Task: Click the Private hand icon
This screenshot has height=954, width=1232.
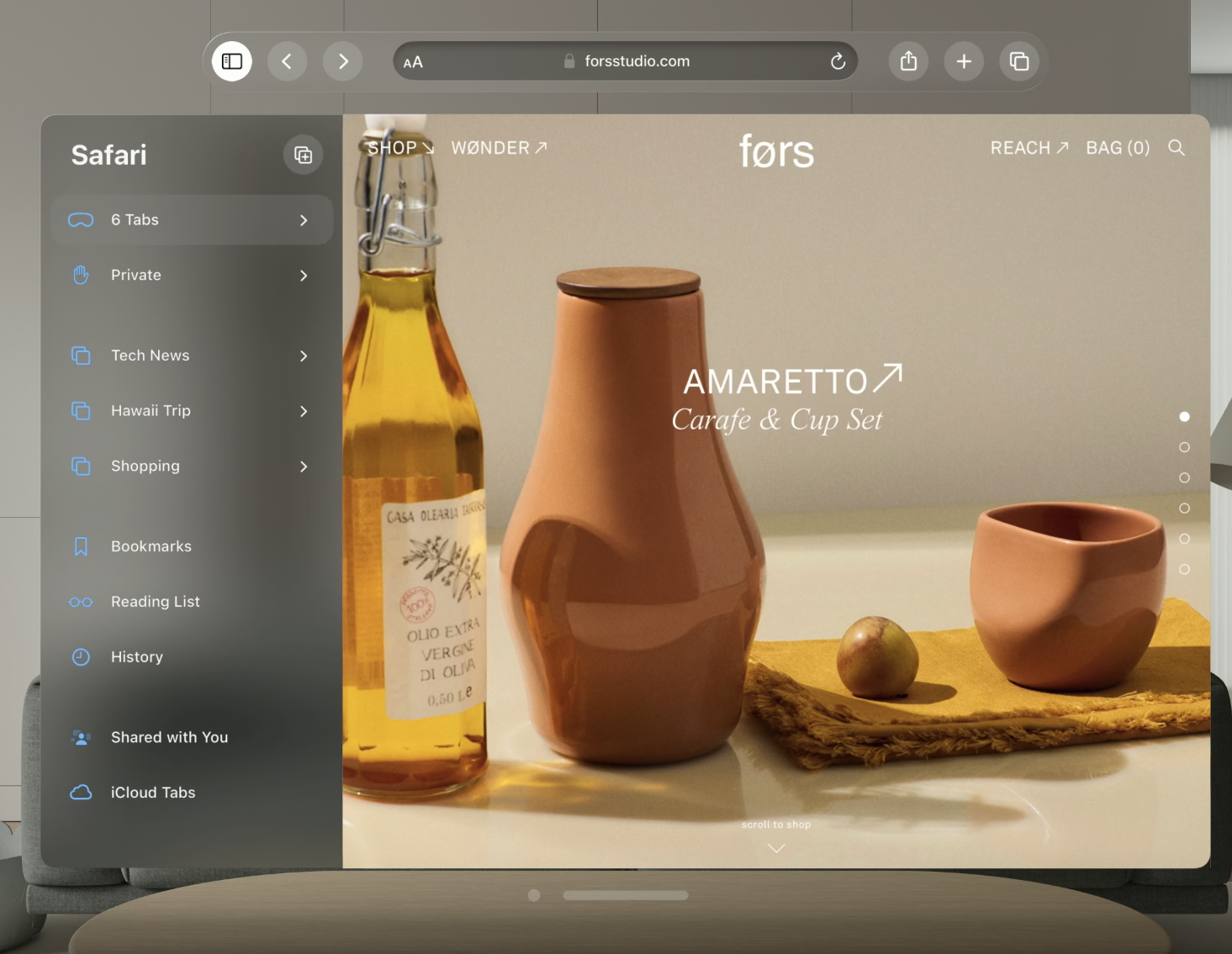Action: click(x=81, y=275)
